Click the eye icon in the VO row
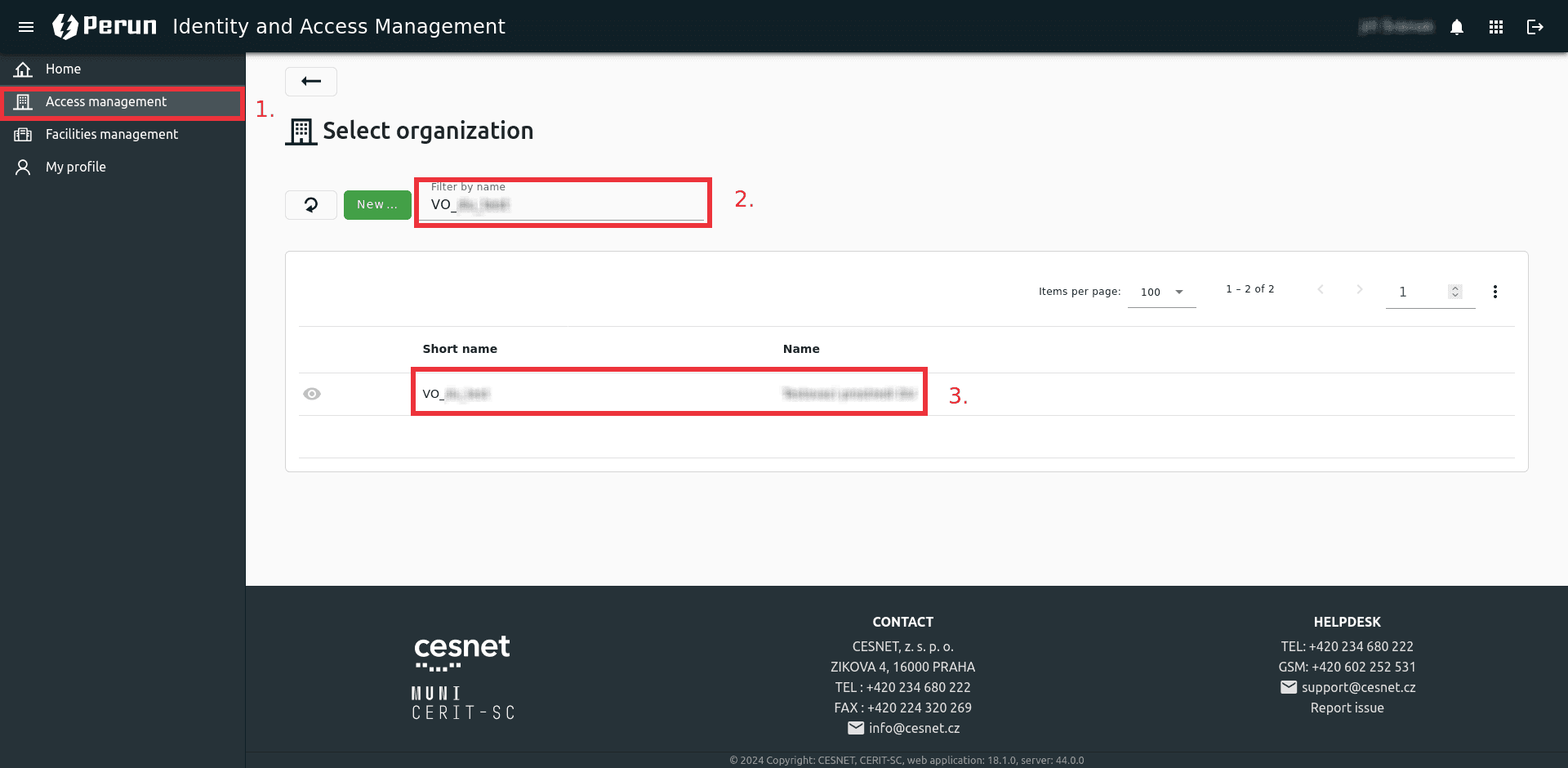 pyautogui.click(x=312, y=394)
